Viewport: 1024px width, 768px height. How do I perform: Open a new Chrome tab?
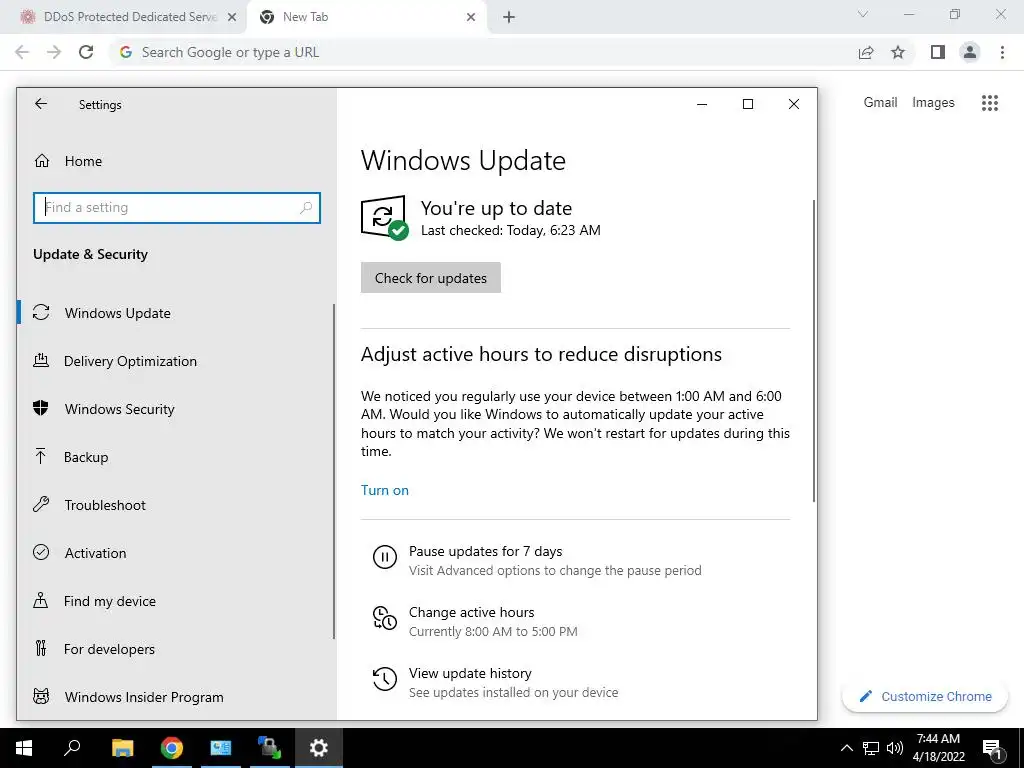509,18
